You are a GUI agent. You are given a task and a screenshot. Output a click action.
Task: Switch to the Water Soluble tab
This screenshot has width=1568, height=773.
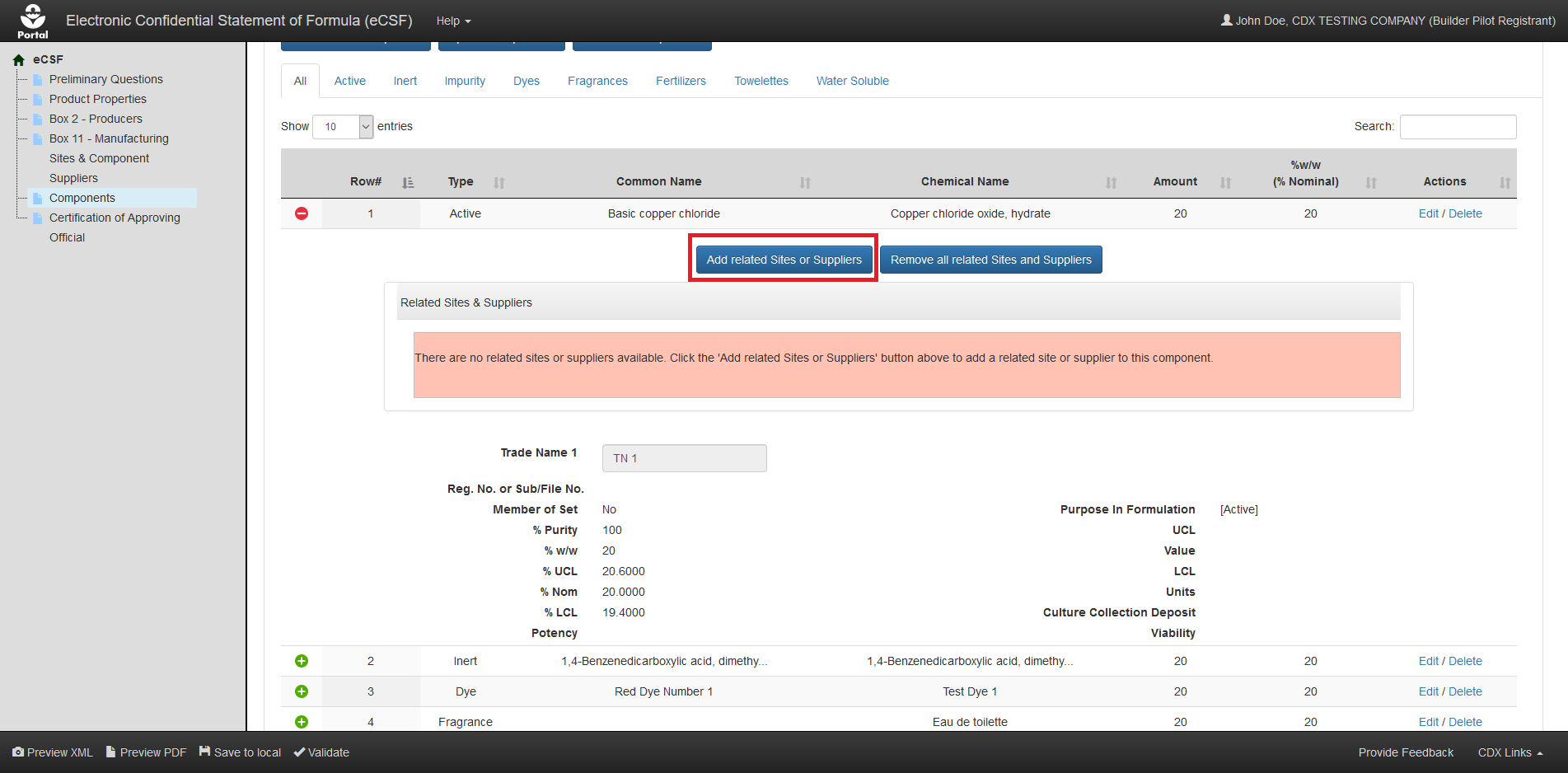[853, 81]
